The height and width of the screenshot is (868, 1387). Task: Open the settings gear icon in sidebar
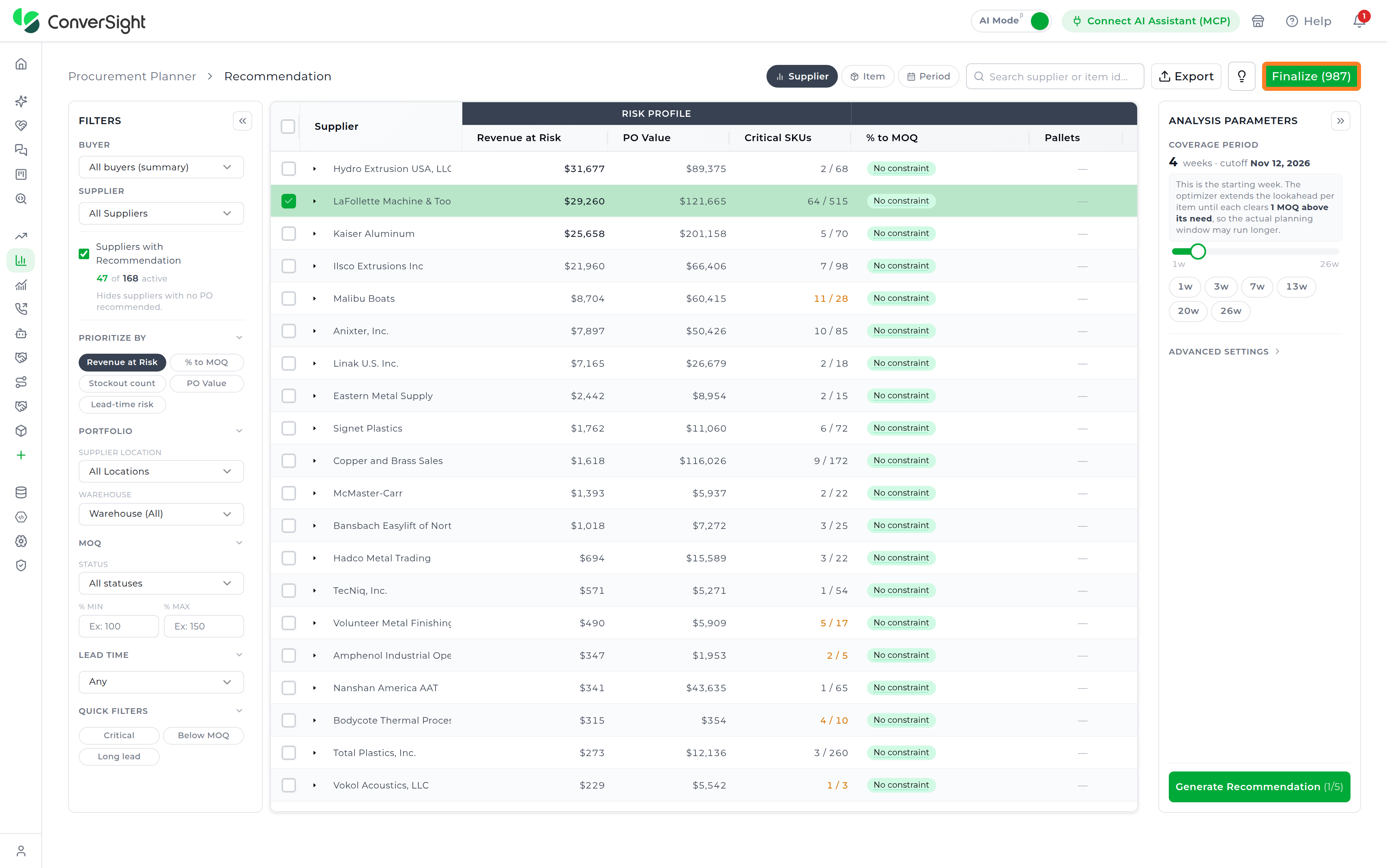coord(21,541)
